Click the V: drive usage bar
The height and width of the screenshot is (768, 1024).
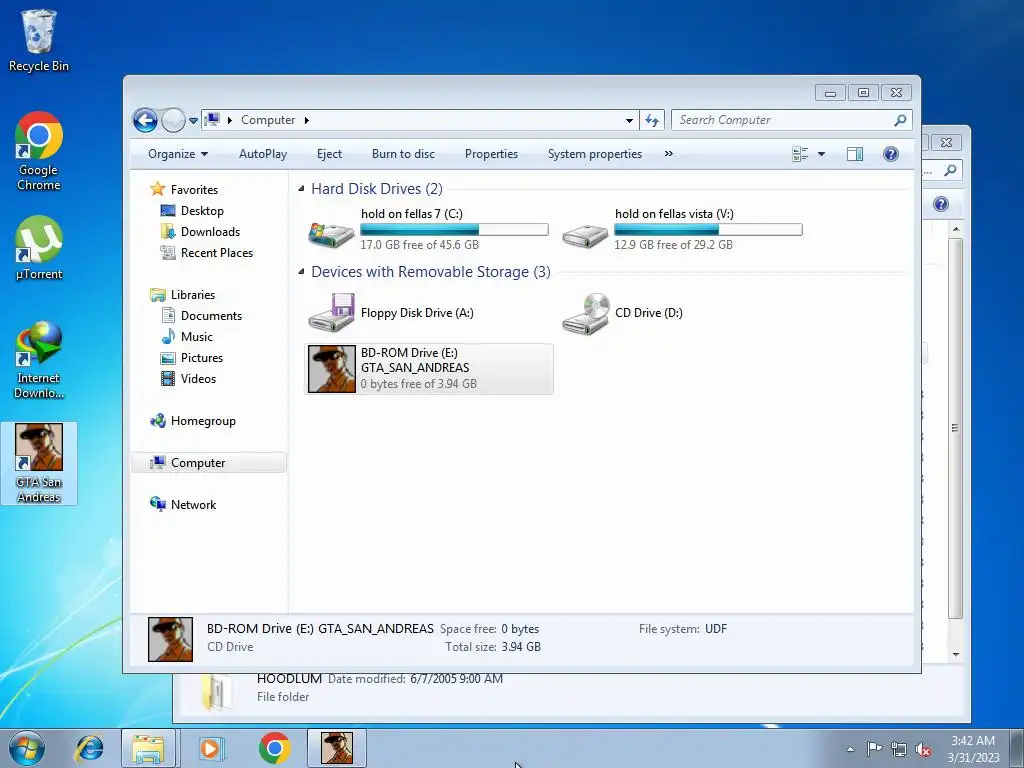click(x=709, y=229)
